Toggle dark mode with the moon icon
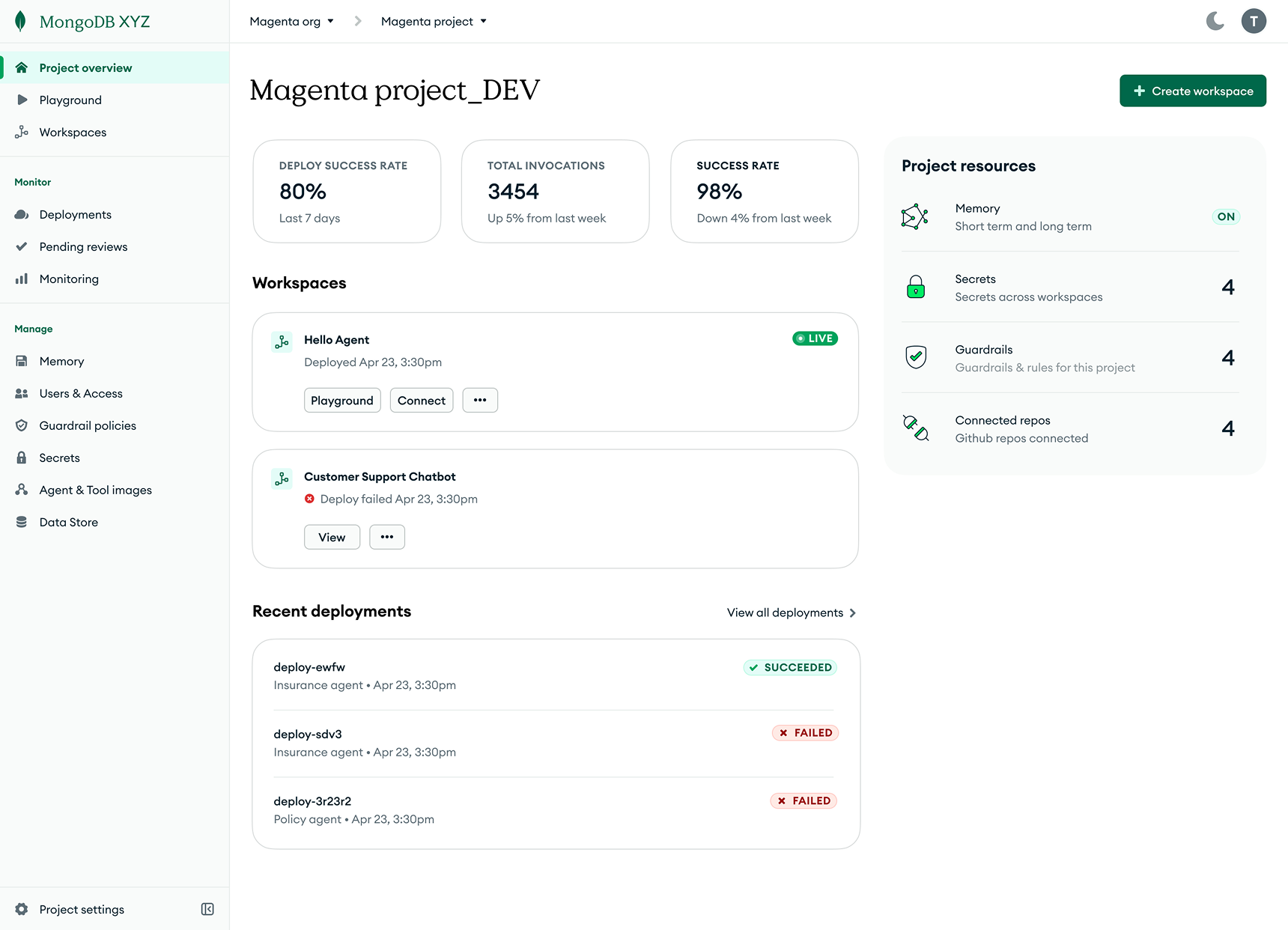Viewport: 1288px width, 930px height. [x=1215, y=21]
